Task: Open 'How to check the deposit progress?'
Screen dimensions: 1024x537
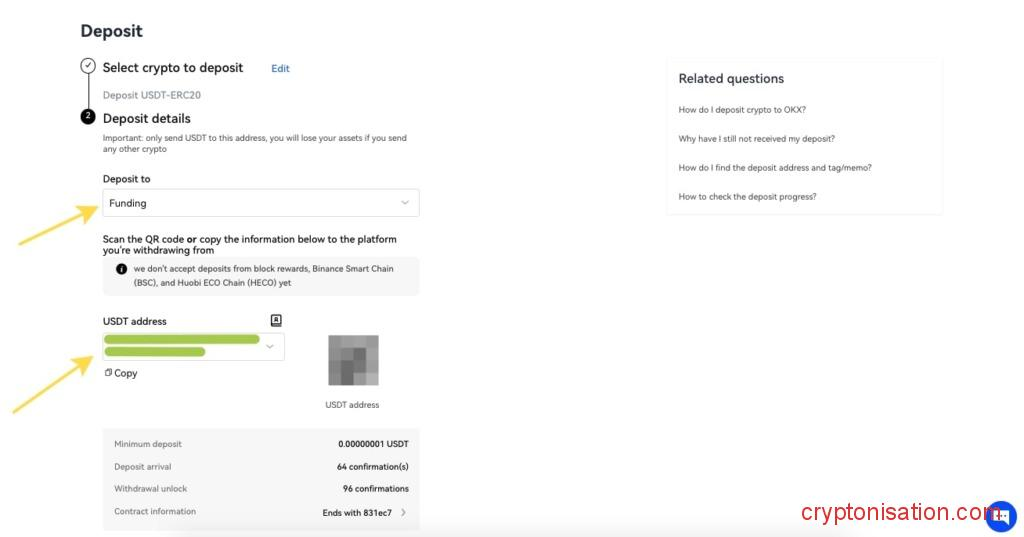Action: (x=747, y=197)
